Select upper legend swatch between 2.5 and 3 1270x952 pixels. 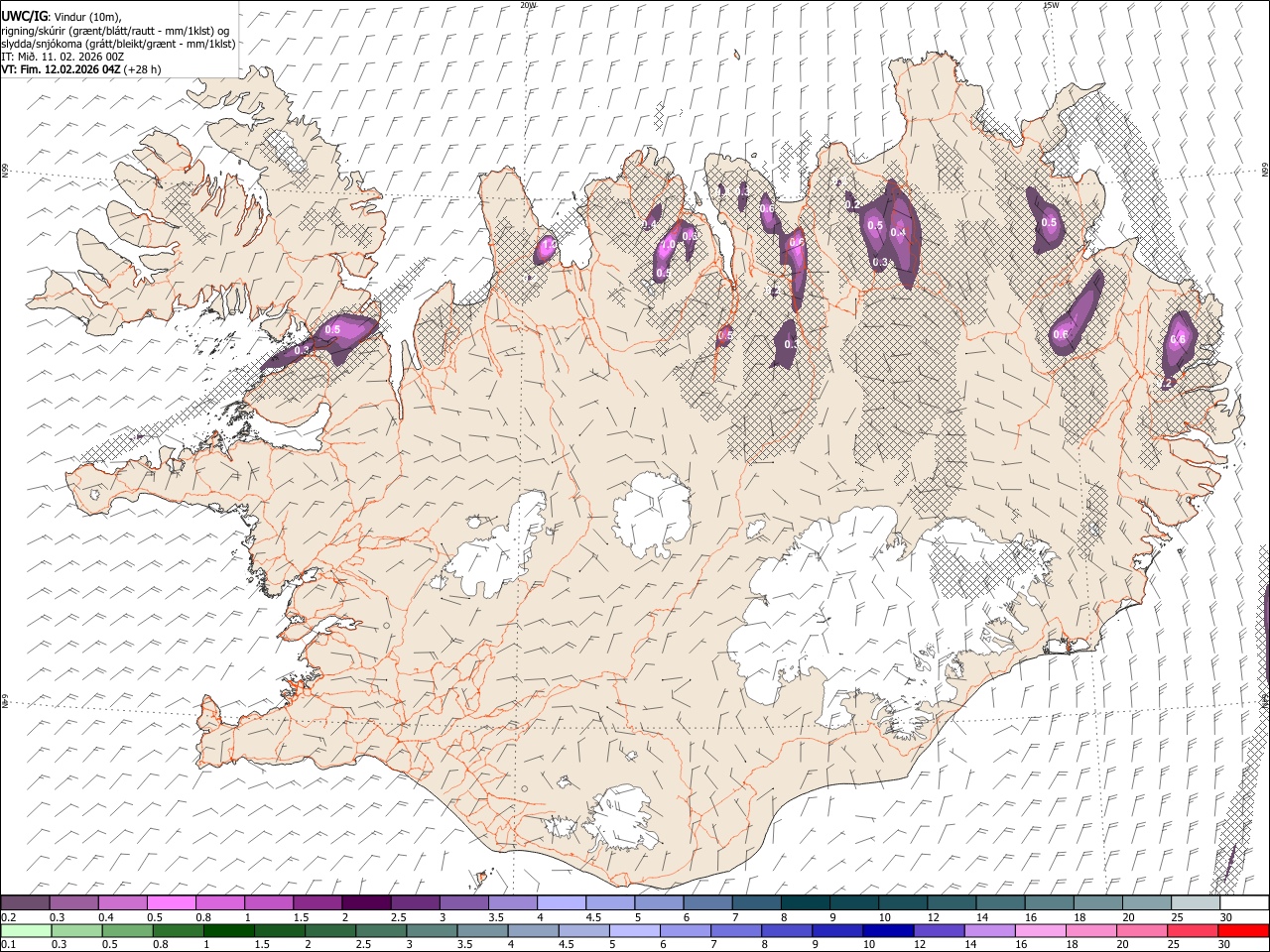point(415,903)
